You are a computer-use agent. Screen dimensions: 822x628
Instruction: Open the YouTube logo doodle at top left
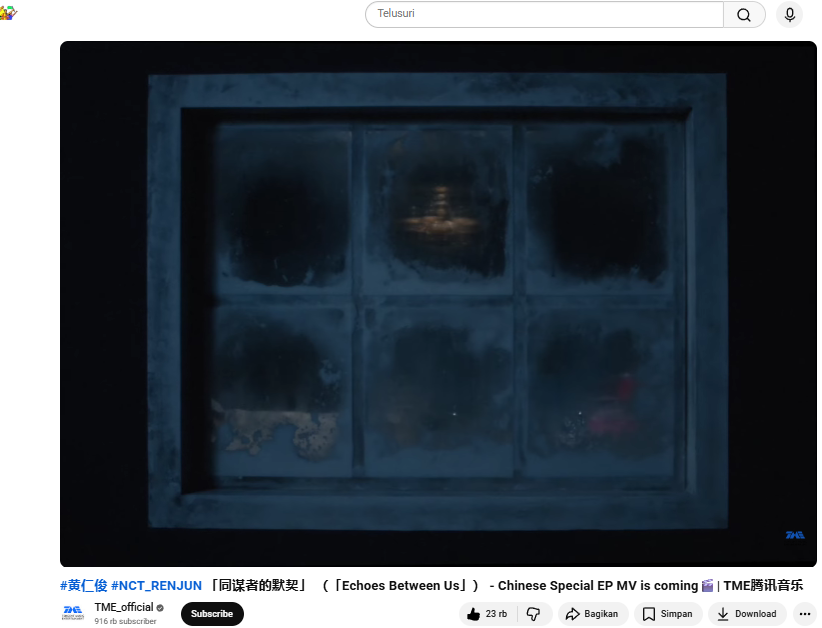[x=8, y=13]
